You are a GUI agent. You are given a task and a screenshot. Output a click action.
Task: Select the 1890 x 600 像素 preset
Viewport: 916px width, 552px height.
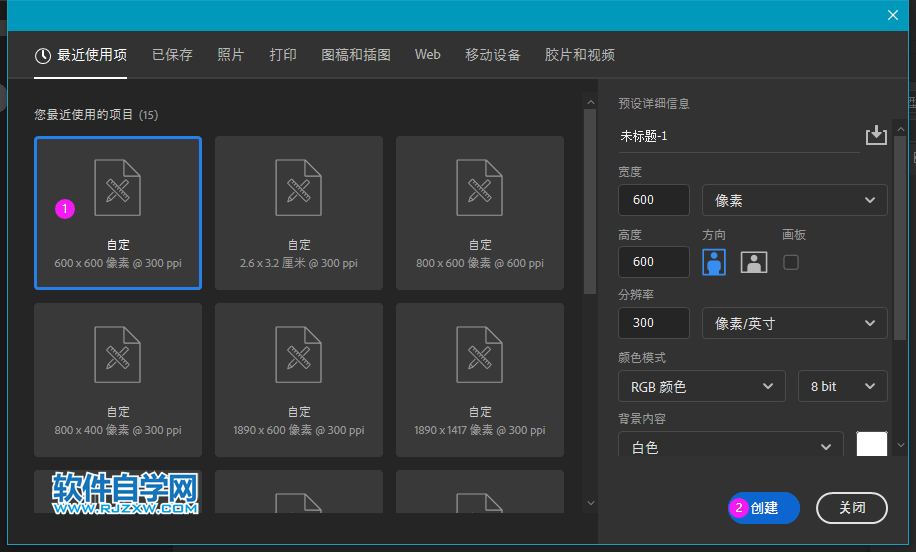click(299, 380)
